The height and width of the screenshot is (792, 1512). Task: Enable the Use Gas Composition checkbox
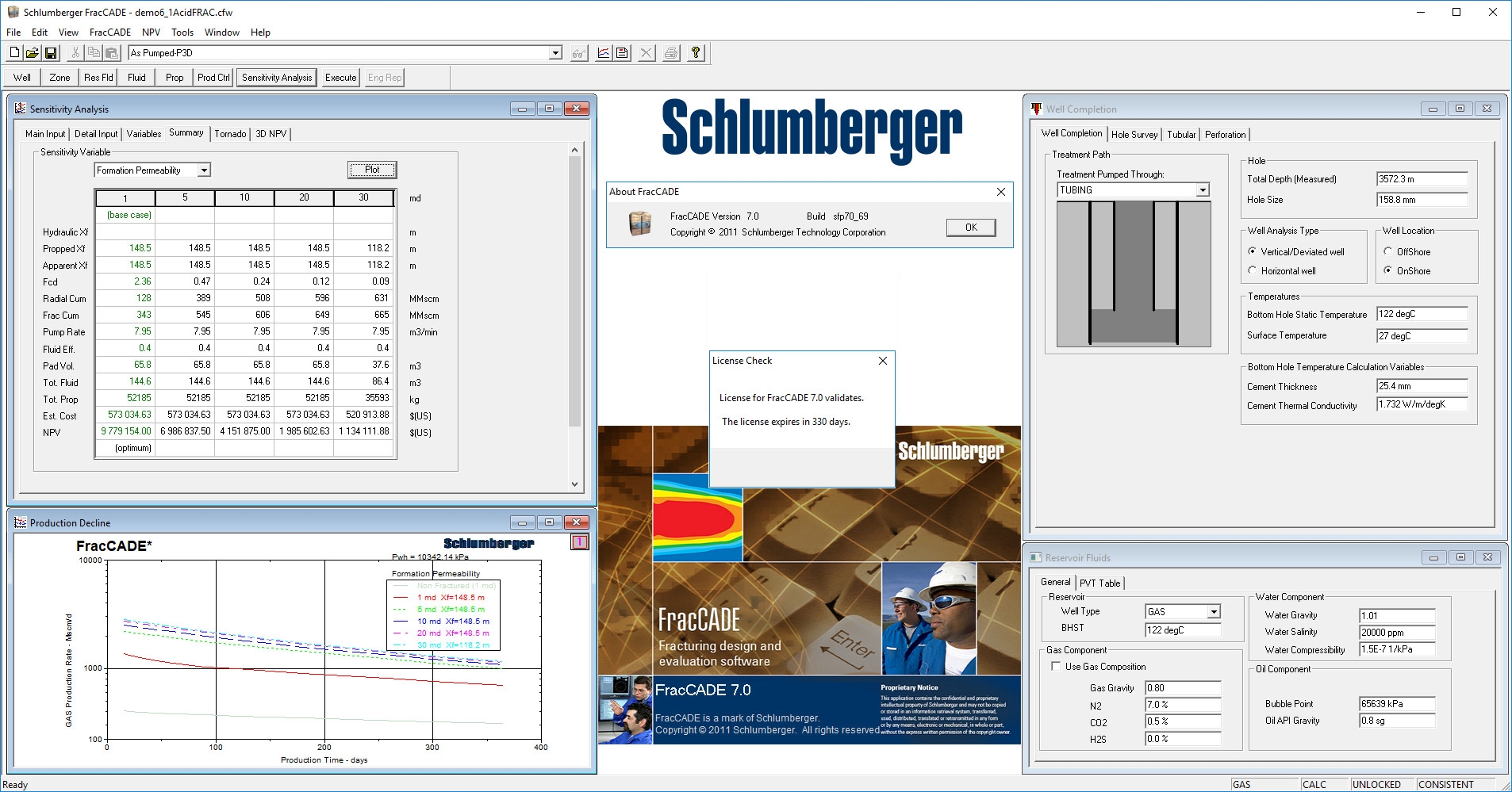pyautogui.click(x=1056, y=667)
